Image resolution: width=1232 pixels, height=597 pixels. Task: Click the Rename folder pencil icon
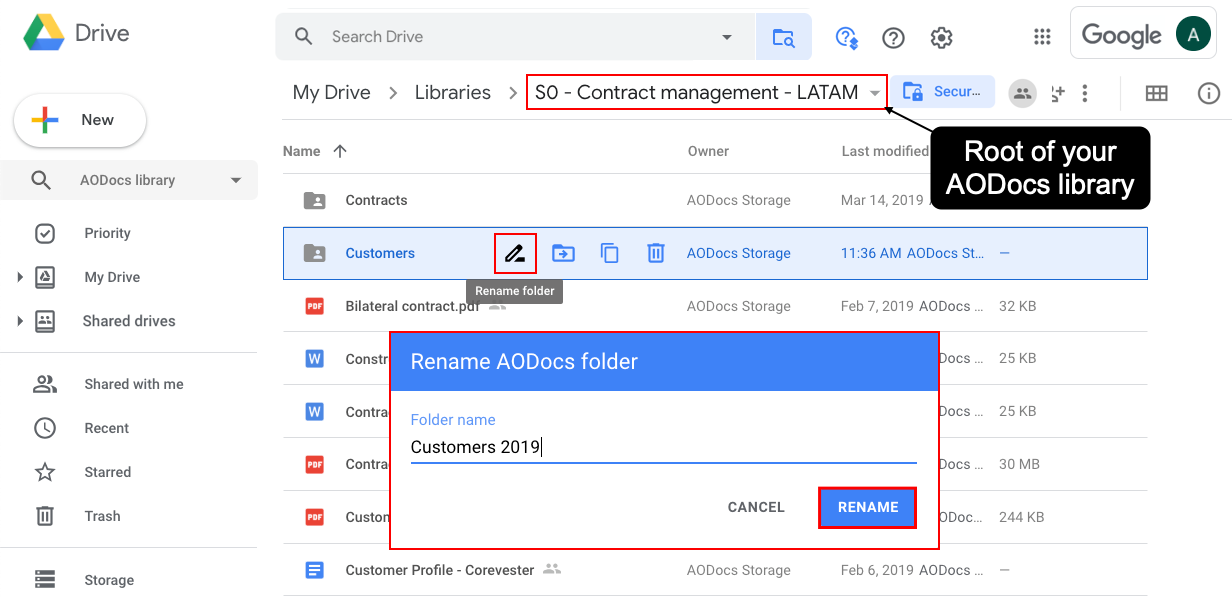[515, 253]
